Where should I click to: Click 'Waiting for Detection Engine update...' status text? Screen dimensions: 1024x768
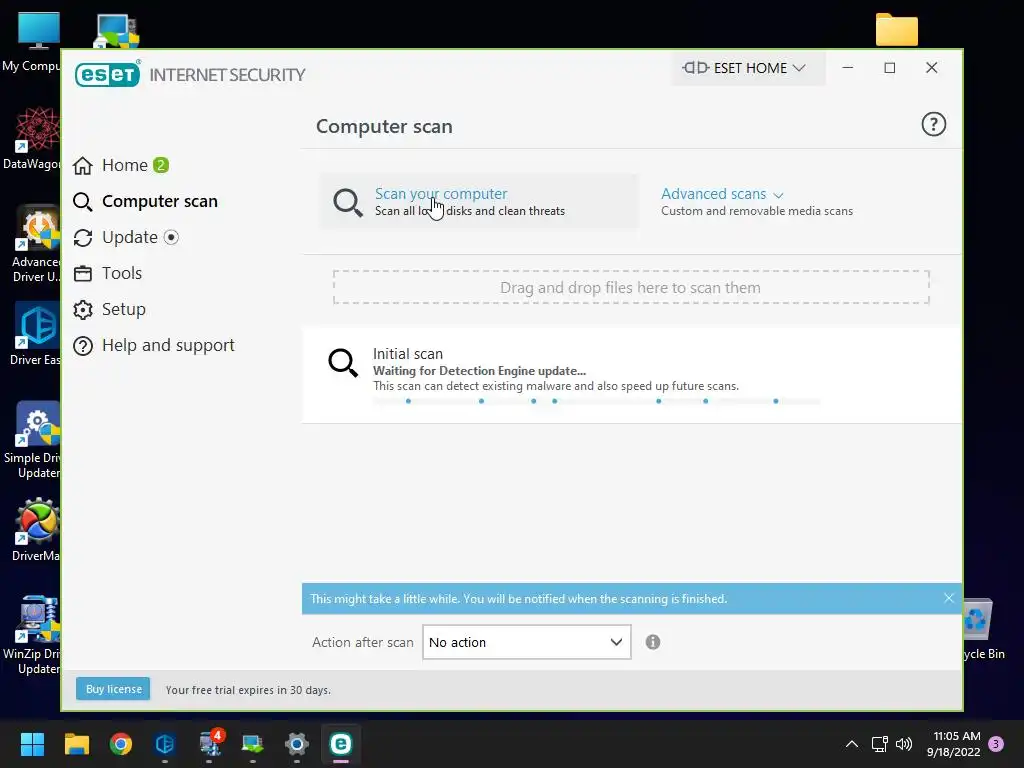479,370
